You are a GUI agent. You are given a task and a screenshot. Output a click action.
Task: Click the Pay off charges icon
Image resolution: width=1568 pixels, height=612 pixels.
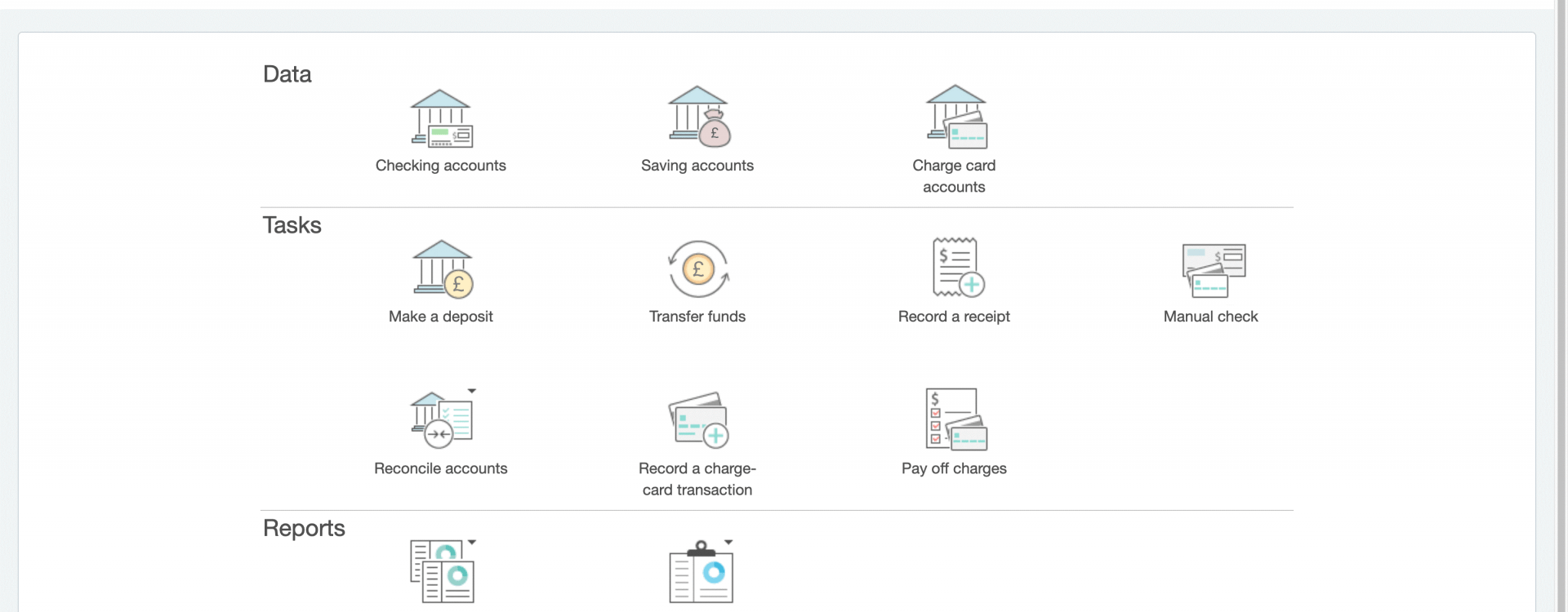(956, 419)
